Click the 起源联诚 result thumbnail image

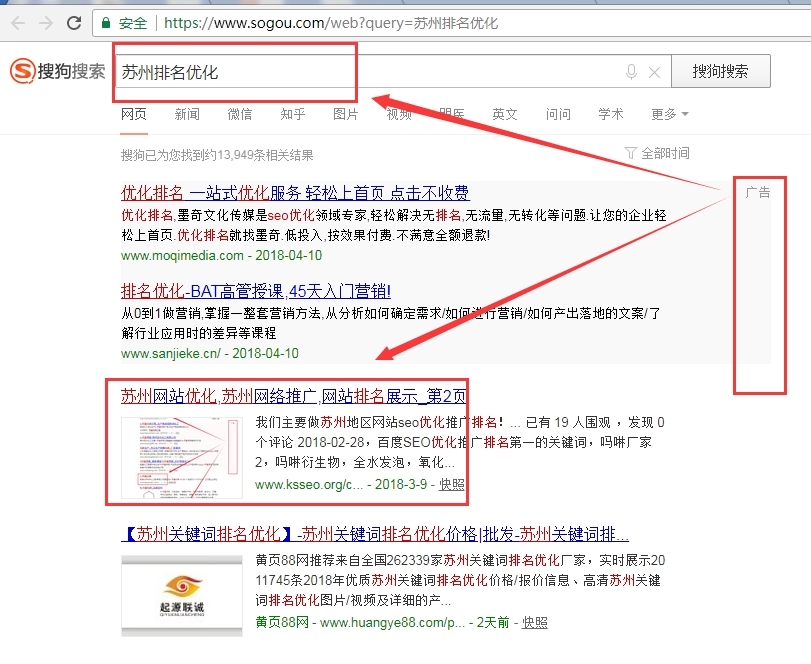point(181,595)
